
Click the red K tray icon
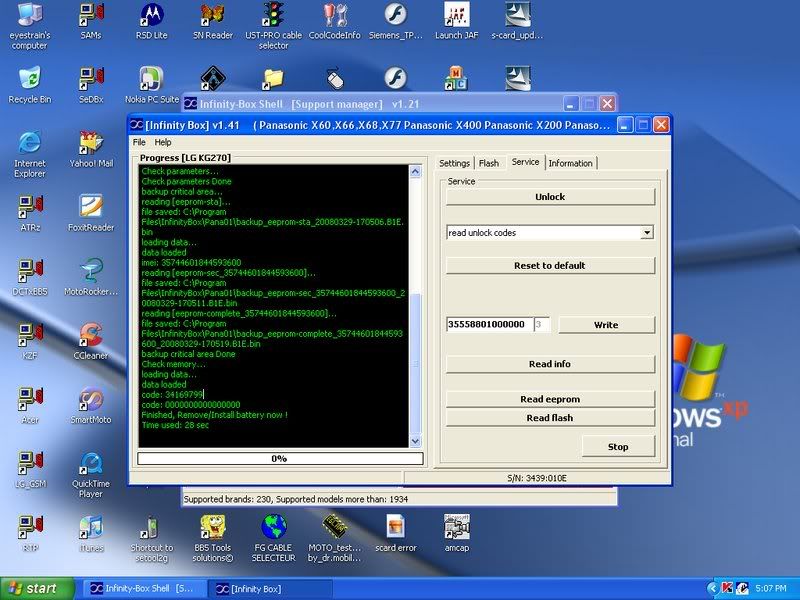click(728, 589)
